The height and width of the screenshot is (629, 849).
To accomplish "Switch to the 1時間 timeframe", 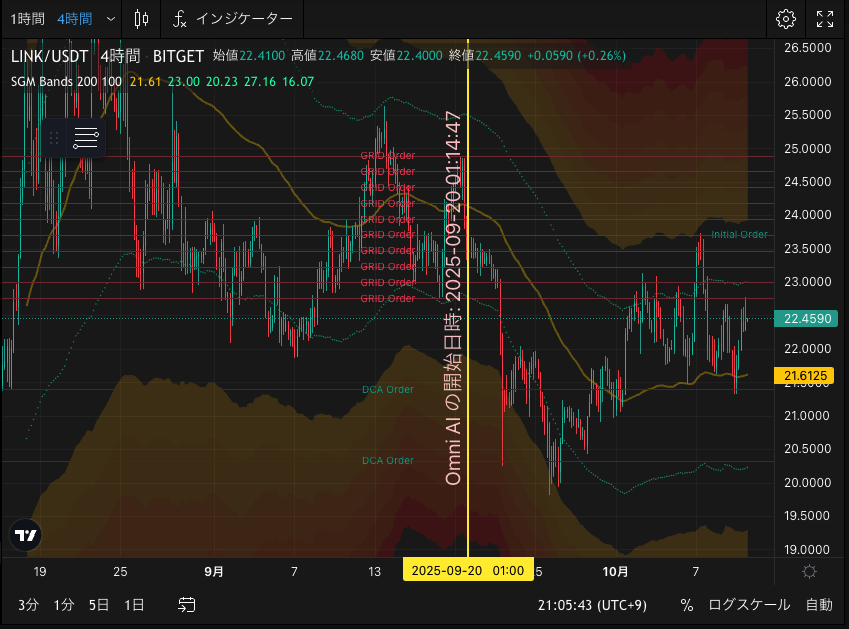I will point(27,19).
